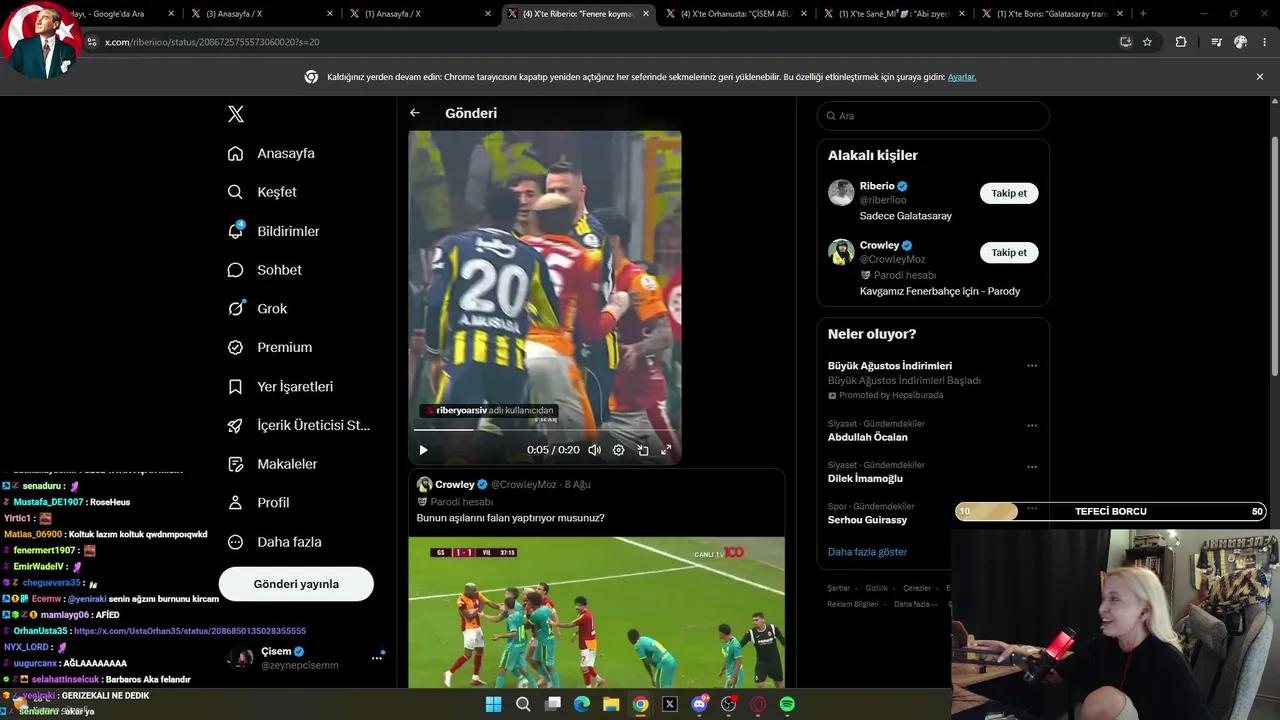
Task: Launch Microsoft Edge from taskbar
Action: (x=582, y=704)
